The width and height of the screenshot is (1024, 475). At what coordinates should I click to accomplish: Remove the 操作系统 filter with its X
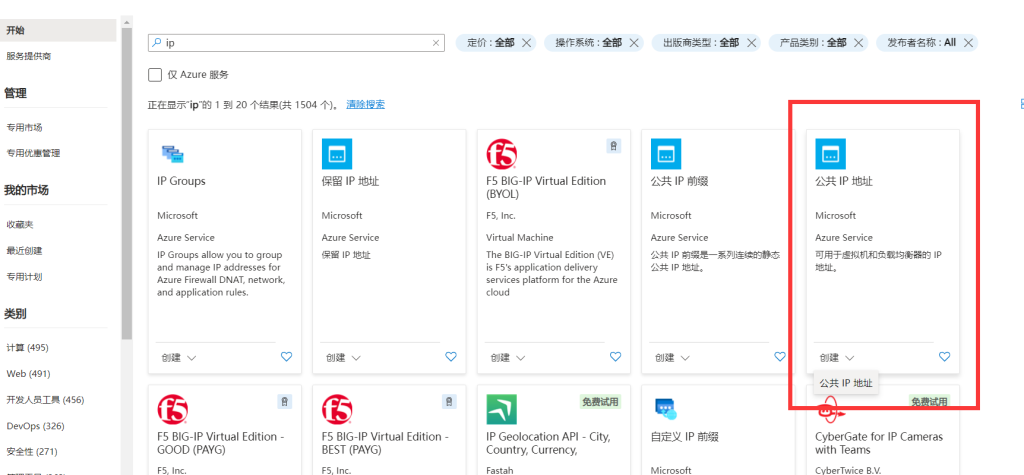tap(633, 43)
